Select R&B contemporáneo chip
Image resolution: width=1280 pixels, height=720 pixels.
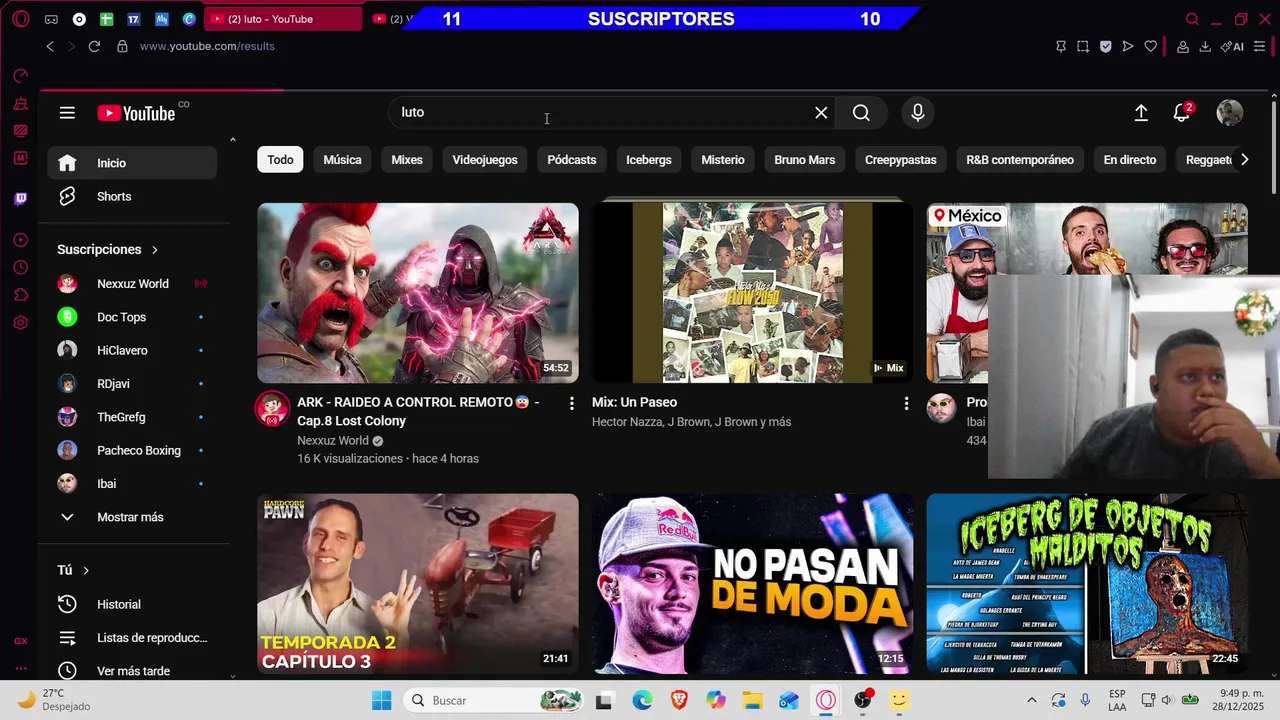[1020, 160]
